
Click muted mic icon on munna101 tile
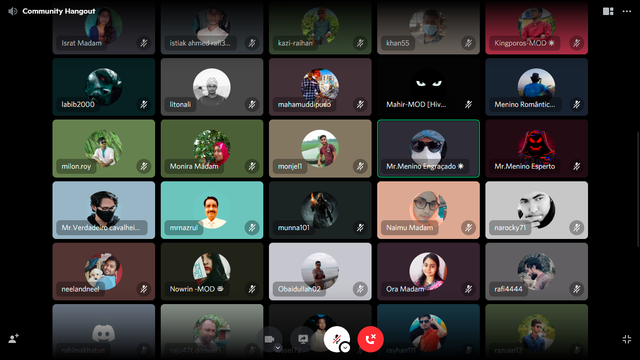coord(360,228)
